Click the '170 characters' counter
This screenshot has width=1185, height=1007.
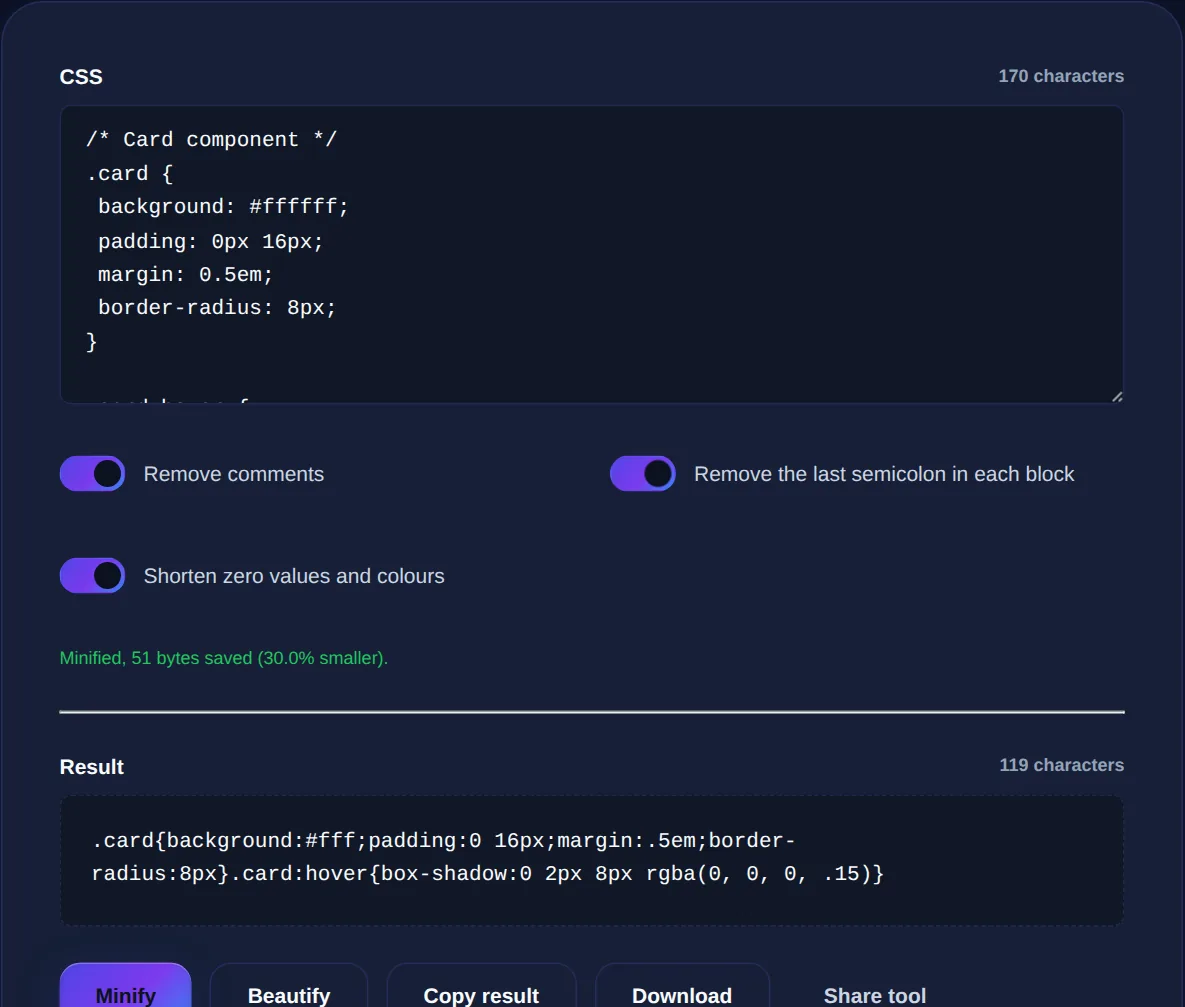(x=1061, y=76)
